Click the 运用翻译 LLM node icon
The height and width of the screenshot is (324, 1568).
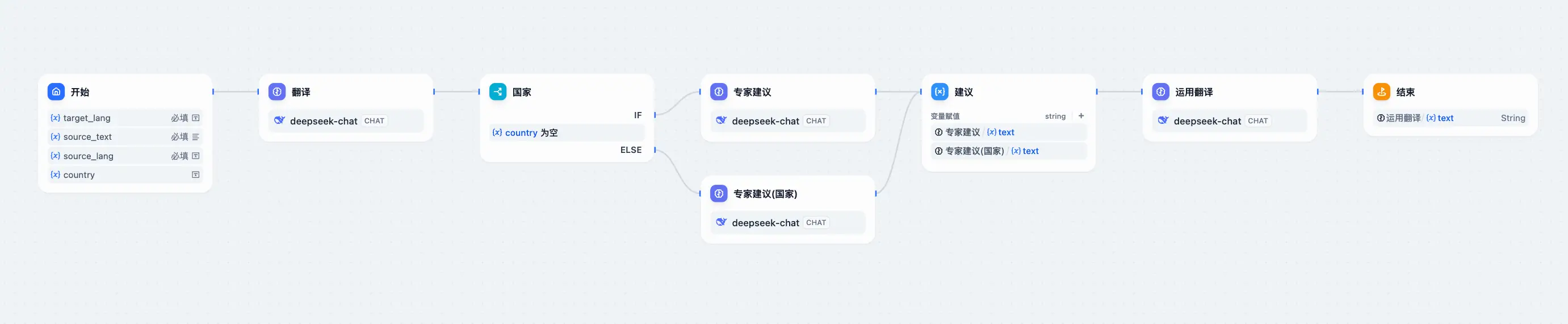click(1161, 92)
